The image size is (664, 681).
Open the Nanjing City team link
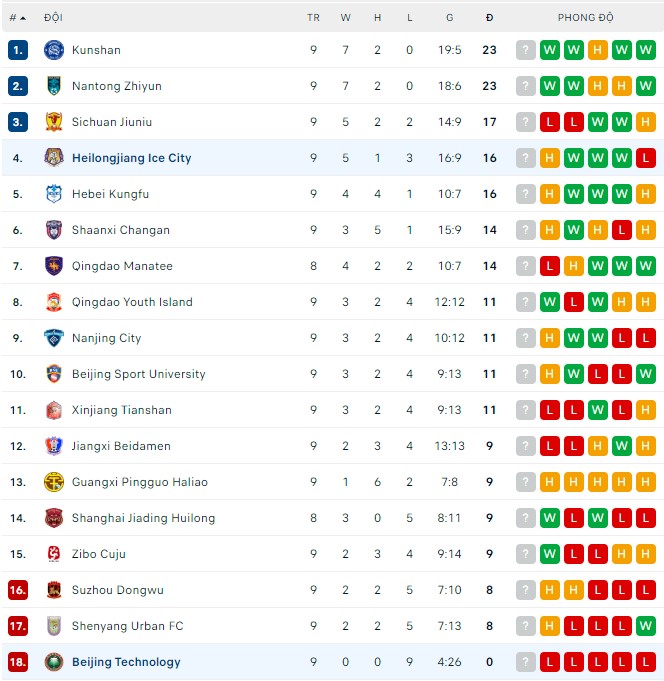coord(106,338)
